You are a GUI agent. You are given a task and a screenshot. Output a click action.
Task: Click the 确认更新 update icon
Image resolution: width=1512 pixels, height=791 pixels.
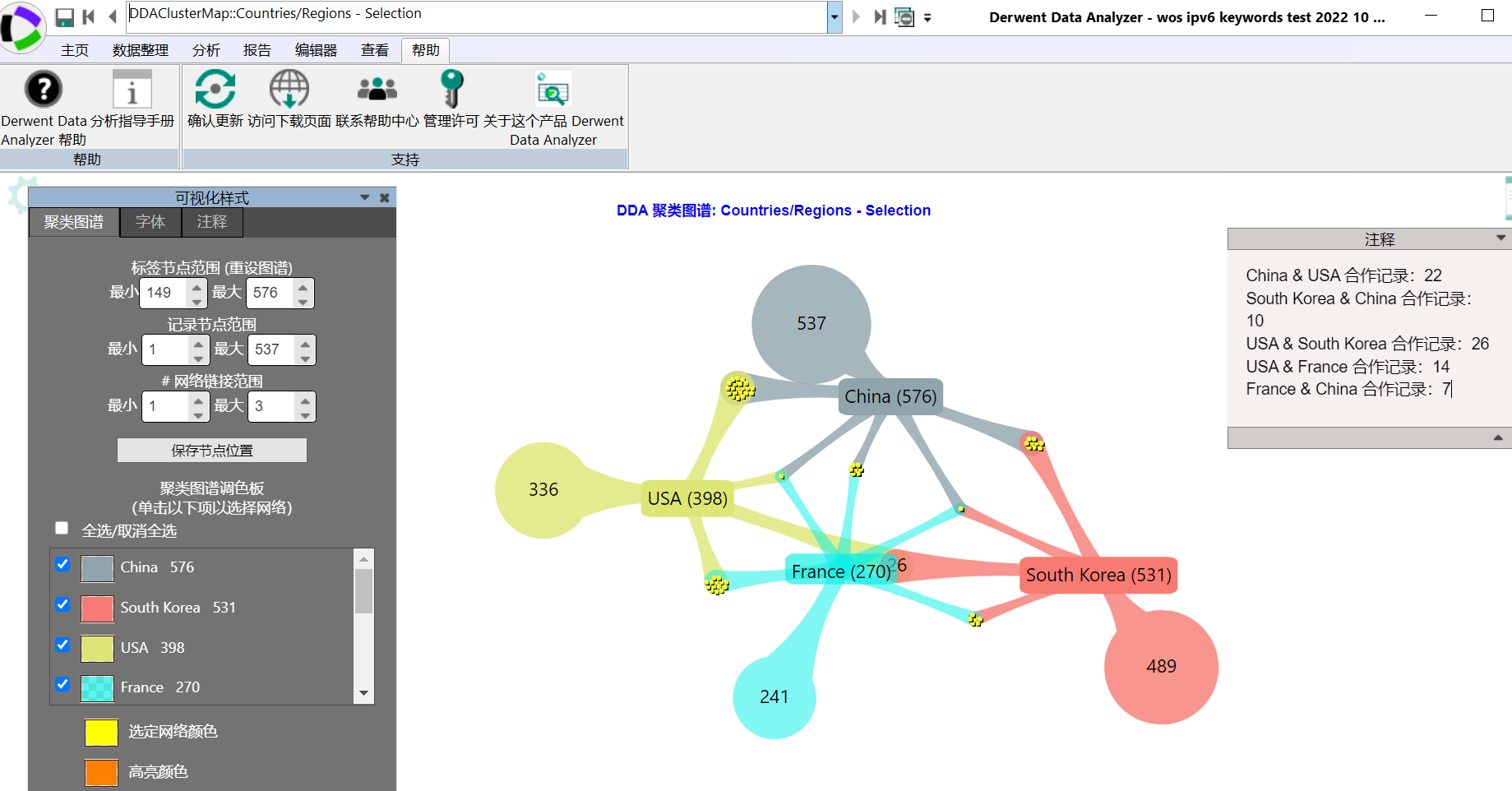coord(215,89)
